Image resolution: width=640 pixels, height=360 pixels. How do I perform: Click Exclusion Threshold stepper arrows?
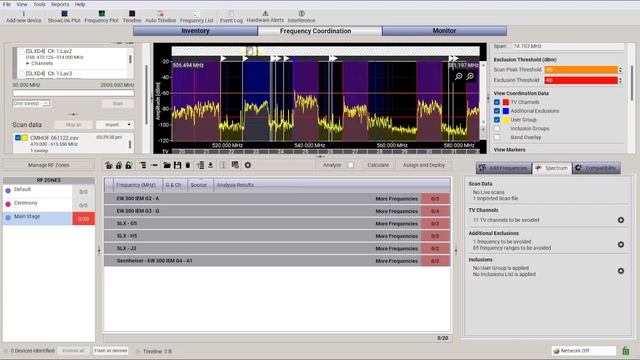pyautogui.click(x=620, y=80)
